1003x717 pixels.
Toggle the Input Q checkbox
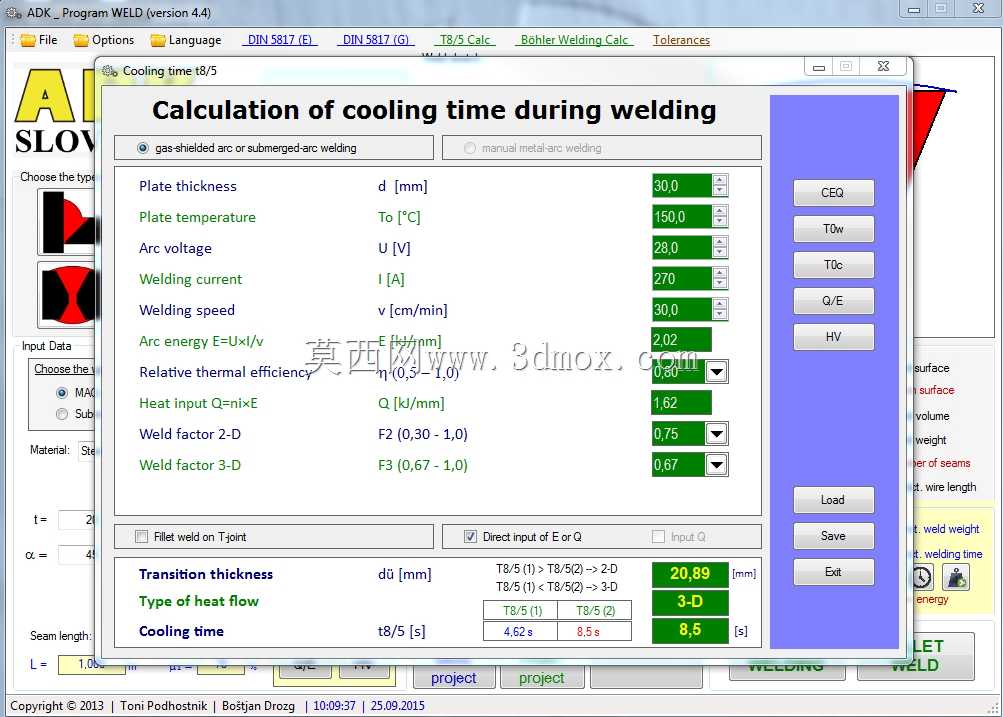tap(658, 537)
